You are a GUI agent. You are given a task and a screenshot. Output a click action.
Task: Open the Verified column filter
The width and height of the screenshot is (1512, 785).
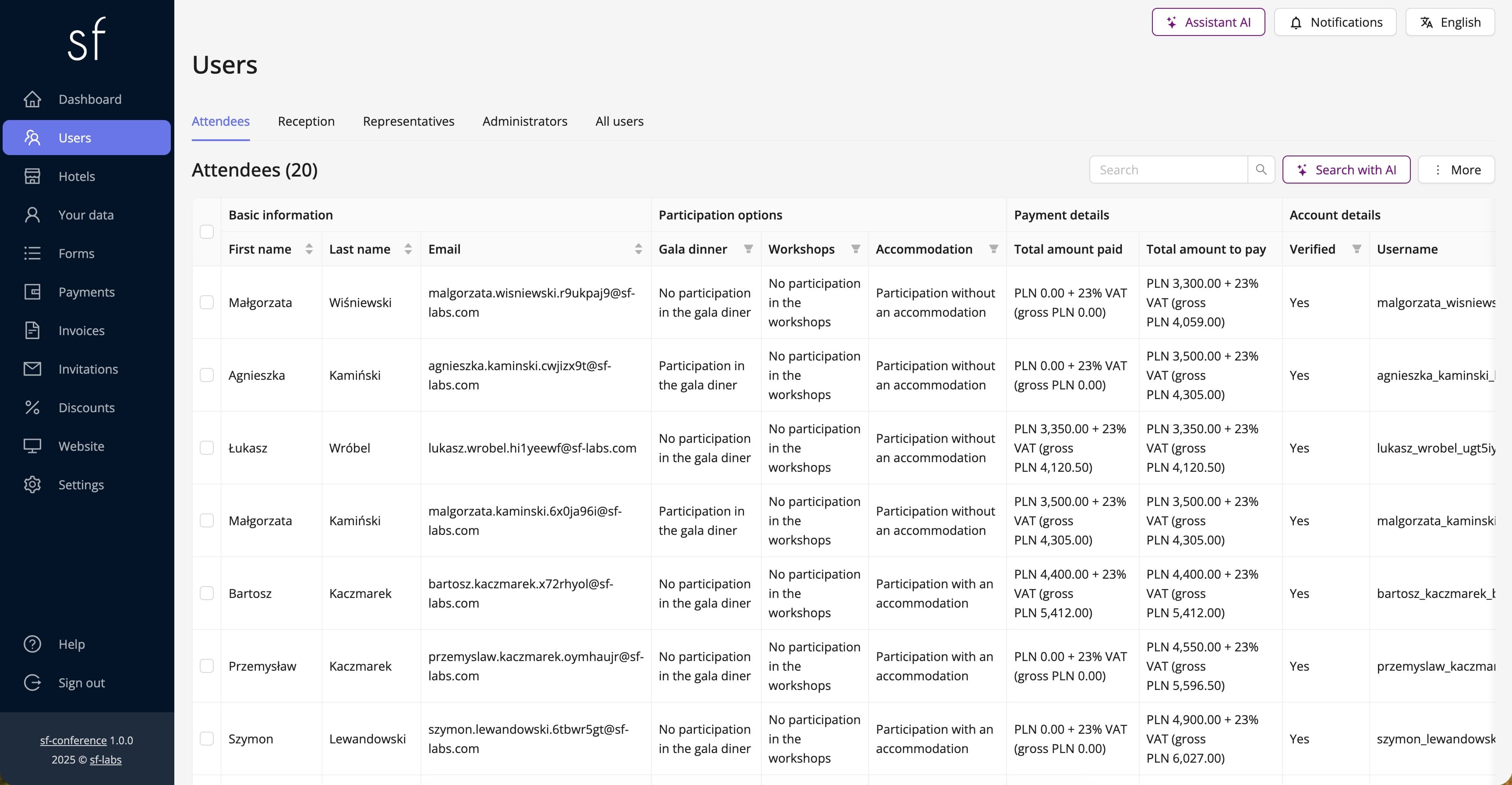click(x=1357, y=248)
